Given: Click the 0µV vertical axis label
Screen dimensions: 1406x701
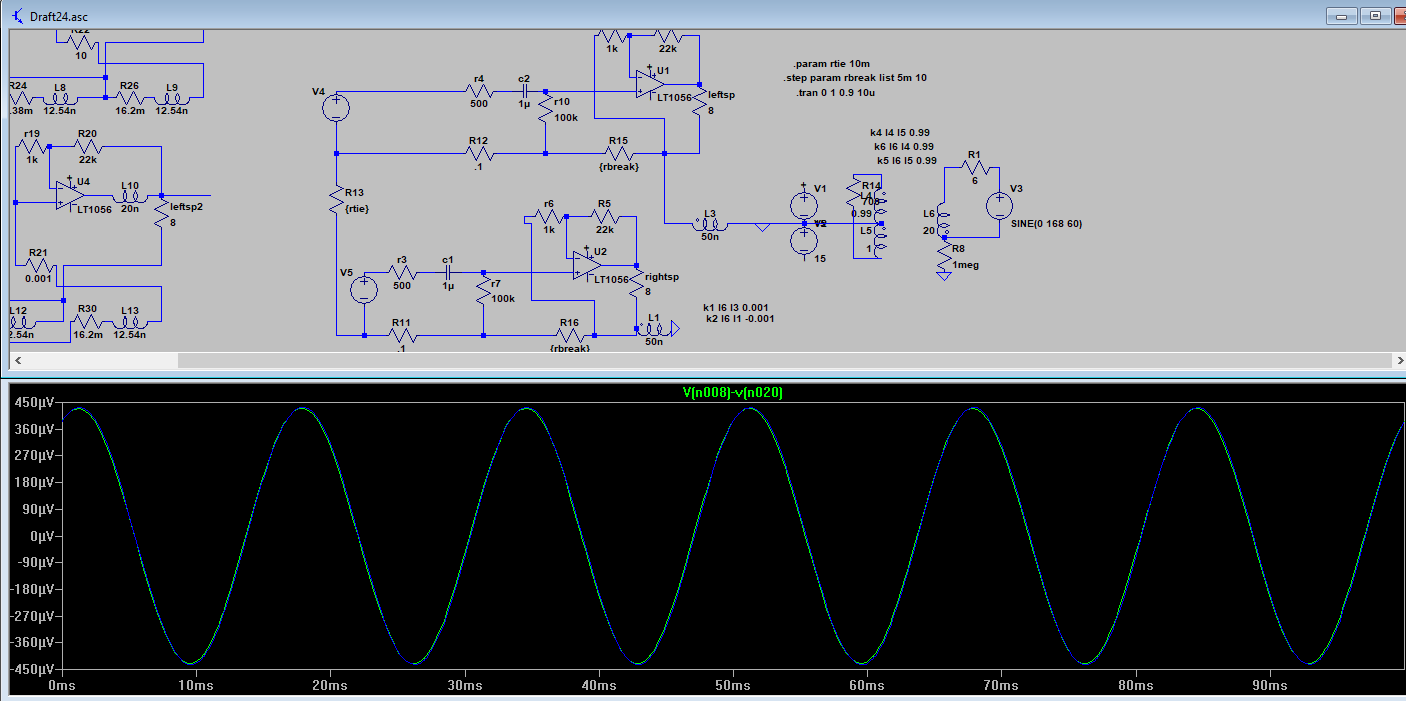Looking at the screenshot, I should pyautogui.click(x=42, y=536).
